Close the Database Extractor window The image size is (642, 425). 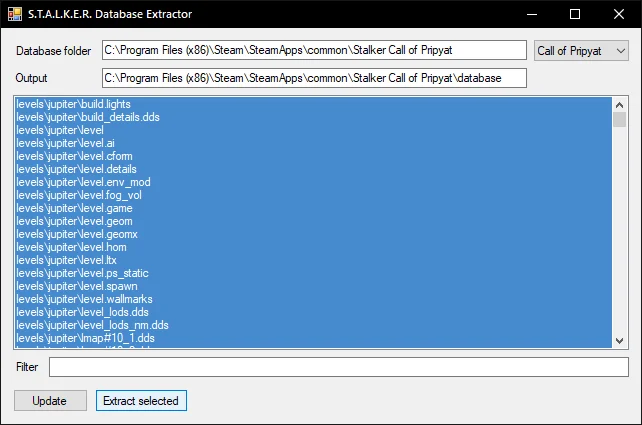click(619, 14)
